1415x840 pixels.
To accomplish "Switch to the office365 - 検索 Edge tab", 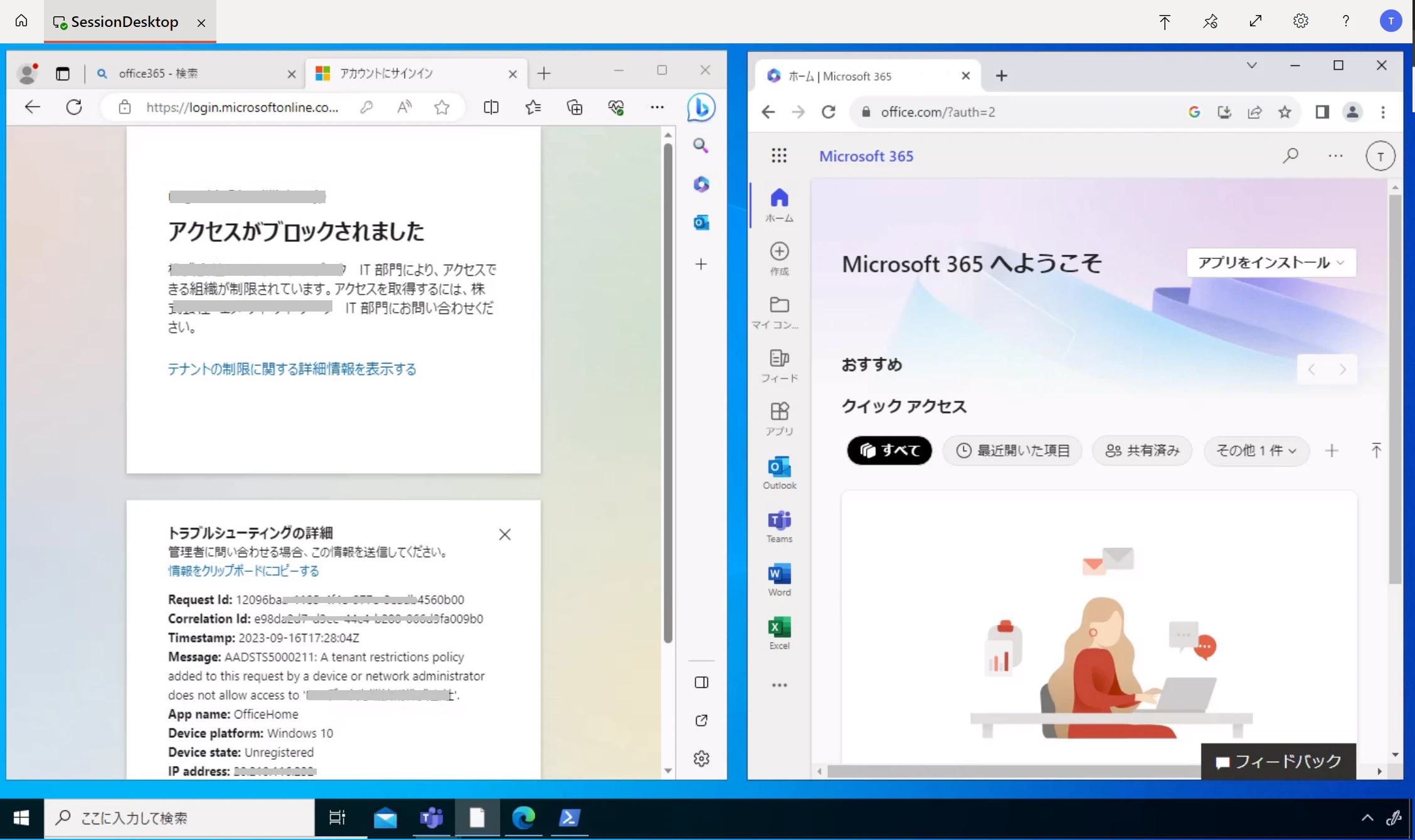I will click(194, 73).
